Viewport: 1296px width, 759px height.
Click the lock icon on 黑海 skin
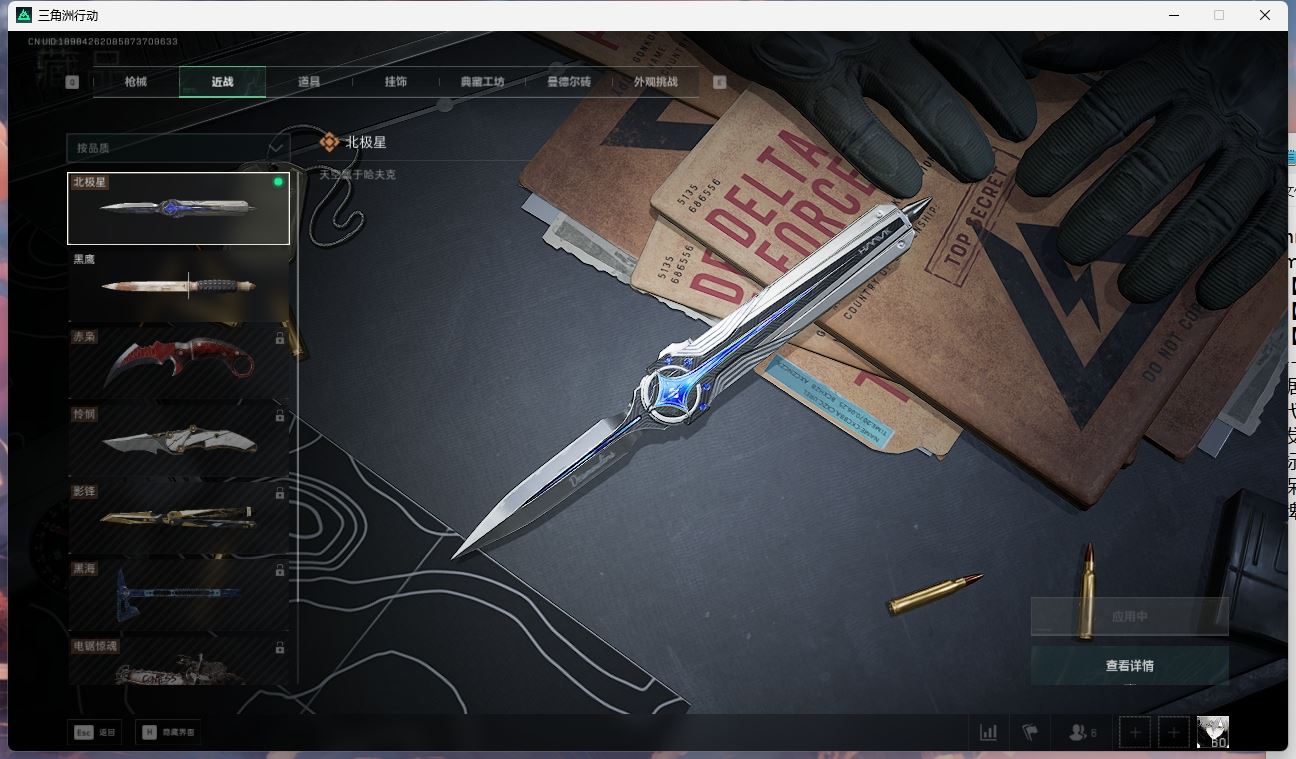pos(280,571)
